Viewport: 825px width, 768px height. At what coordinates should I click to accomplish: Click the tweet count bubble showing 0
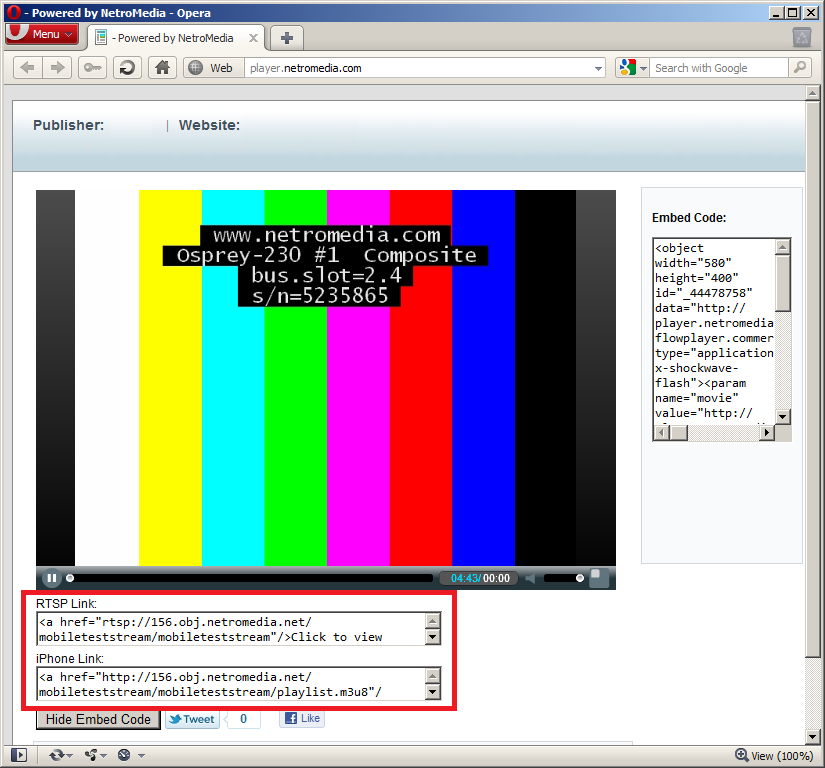244,719
